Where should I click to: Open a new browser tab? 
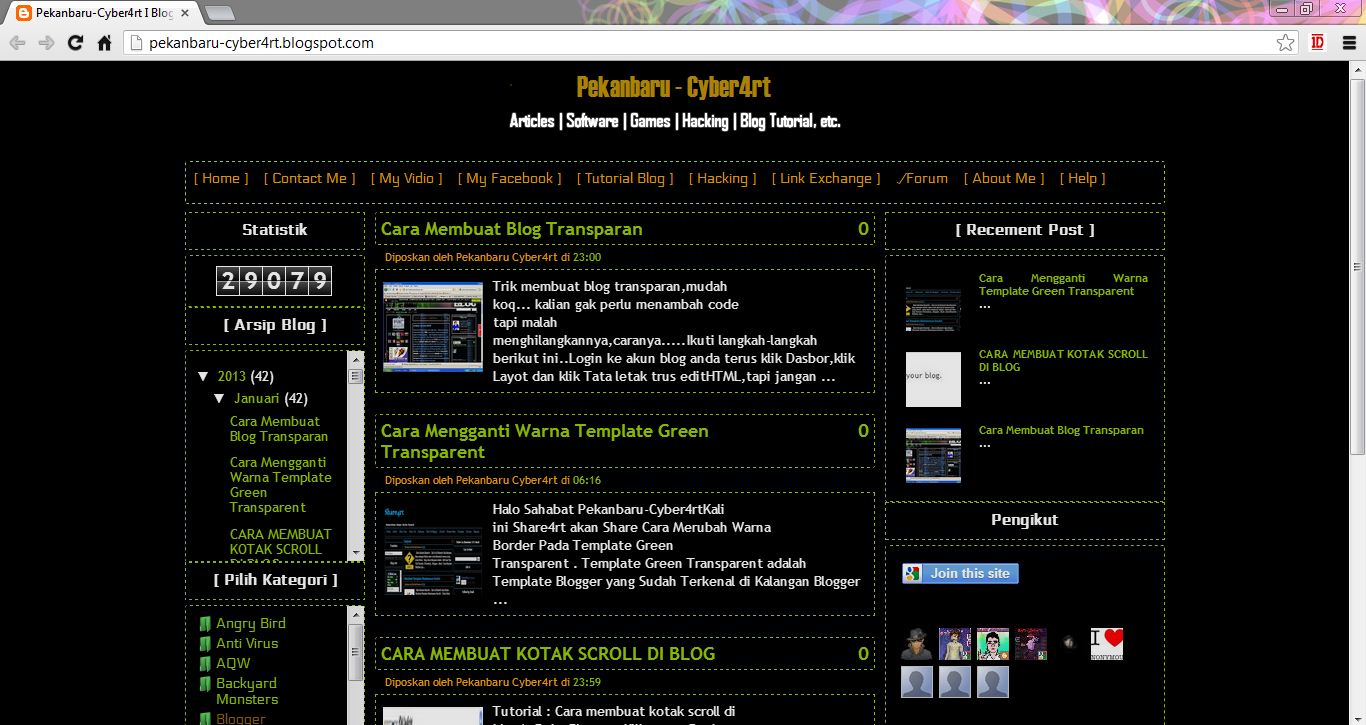tap(219, 13)
